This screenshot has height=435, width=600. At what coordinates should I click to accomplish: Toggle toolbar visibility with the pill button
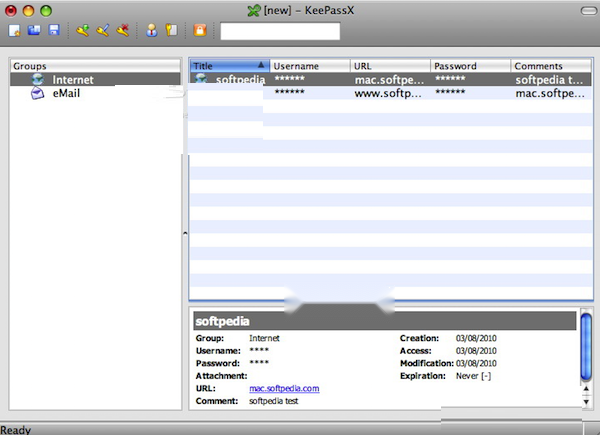point(589,11)
